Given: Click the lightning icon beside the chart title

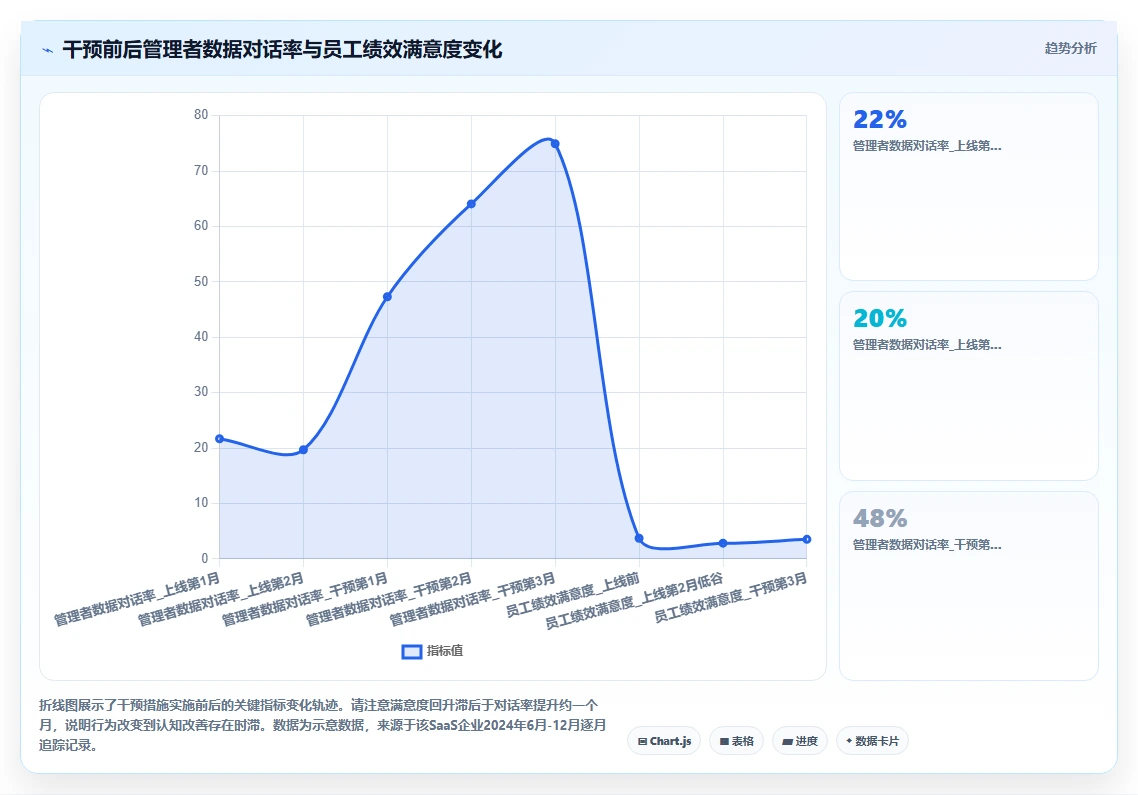Looking at the screenshot, I should tap(48, 50).
